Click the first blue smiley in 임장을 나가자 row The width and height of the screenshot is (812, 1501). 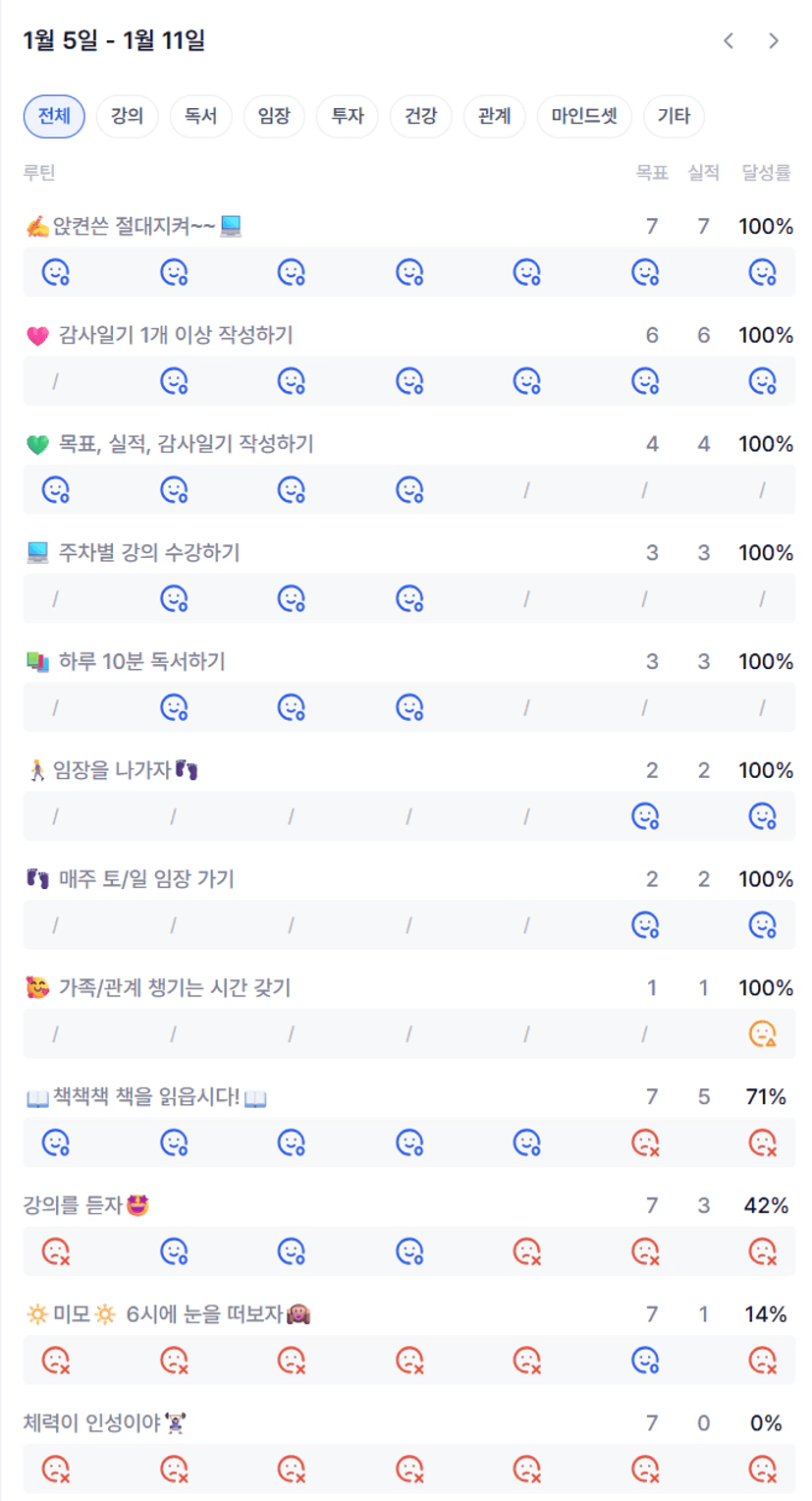pos(644,816)
